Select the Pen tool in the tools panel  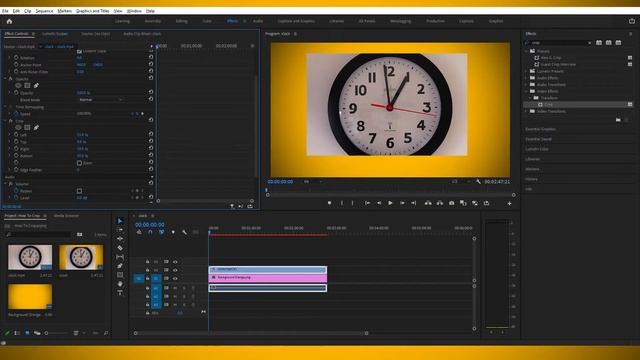pos(120,266)
